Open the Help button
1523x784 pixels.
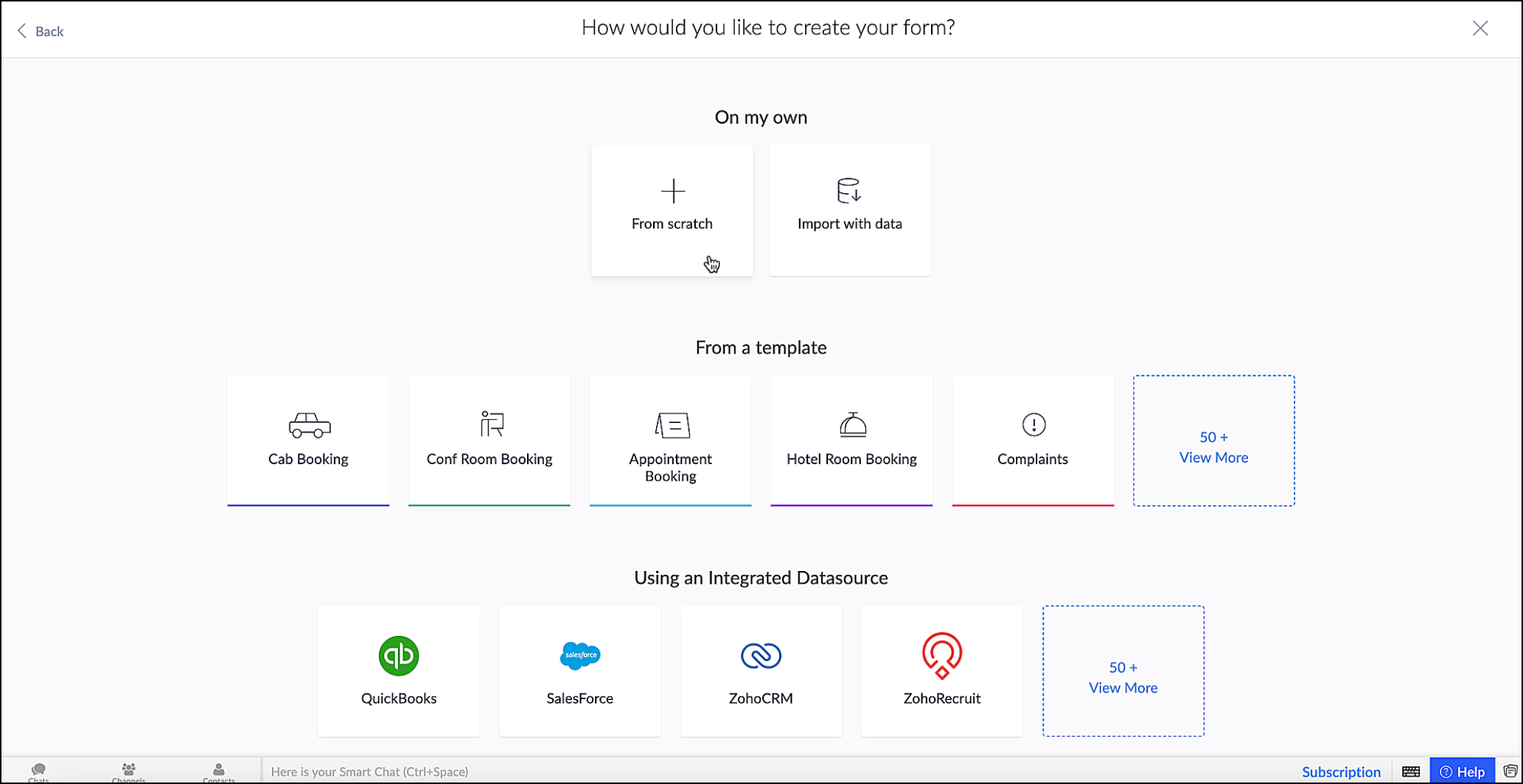pyautogui.click(x=1463, y=771)
